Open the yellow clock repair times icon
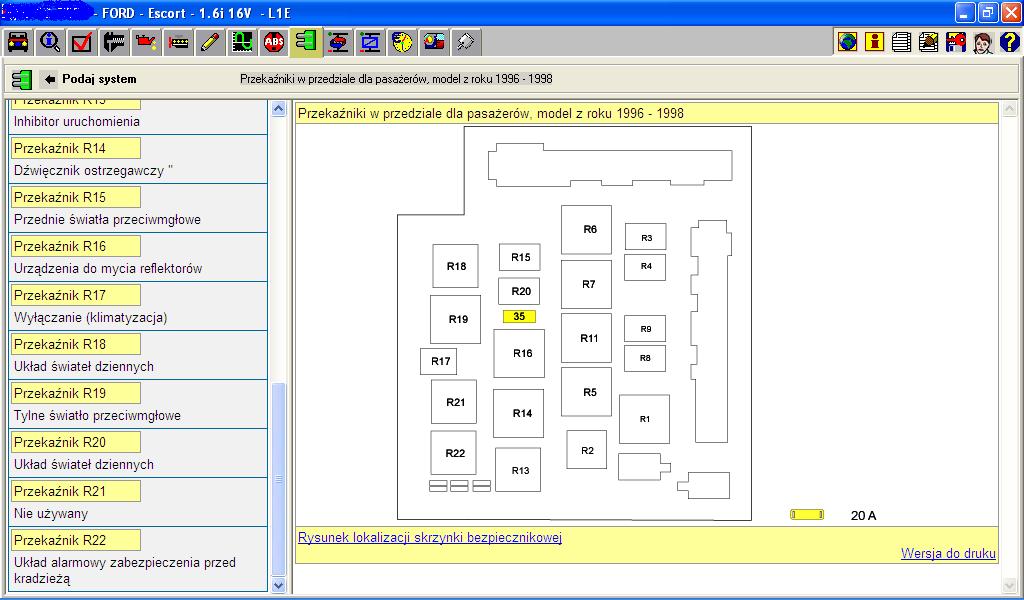This screenshot has width=1024, height=600. point(402,42)
